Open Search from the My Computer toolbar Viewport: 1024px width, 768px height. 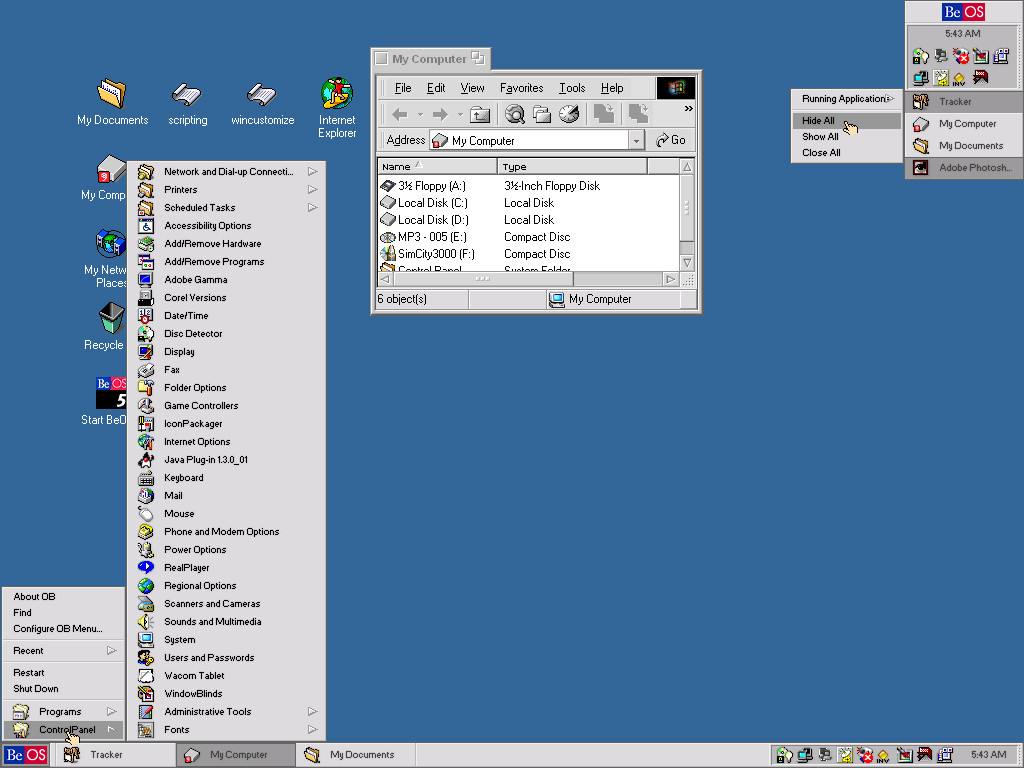[x=515, y=114]
